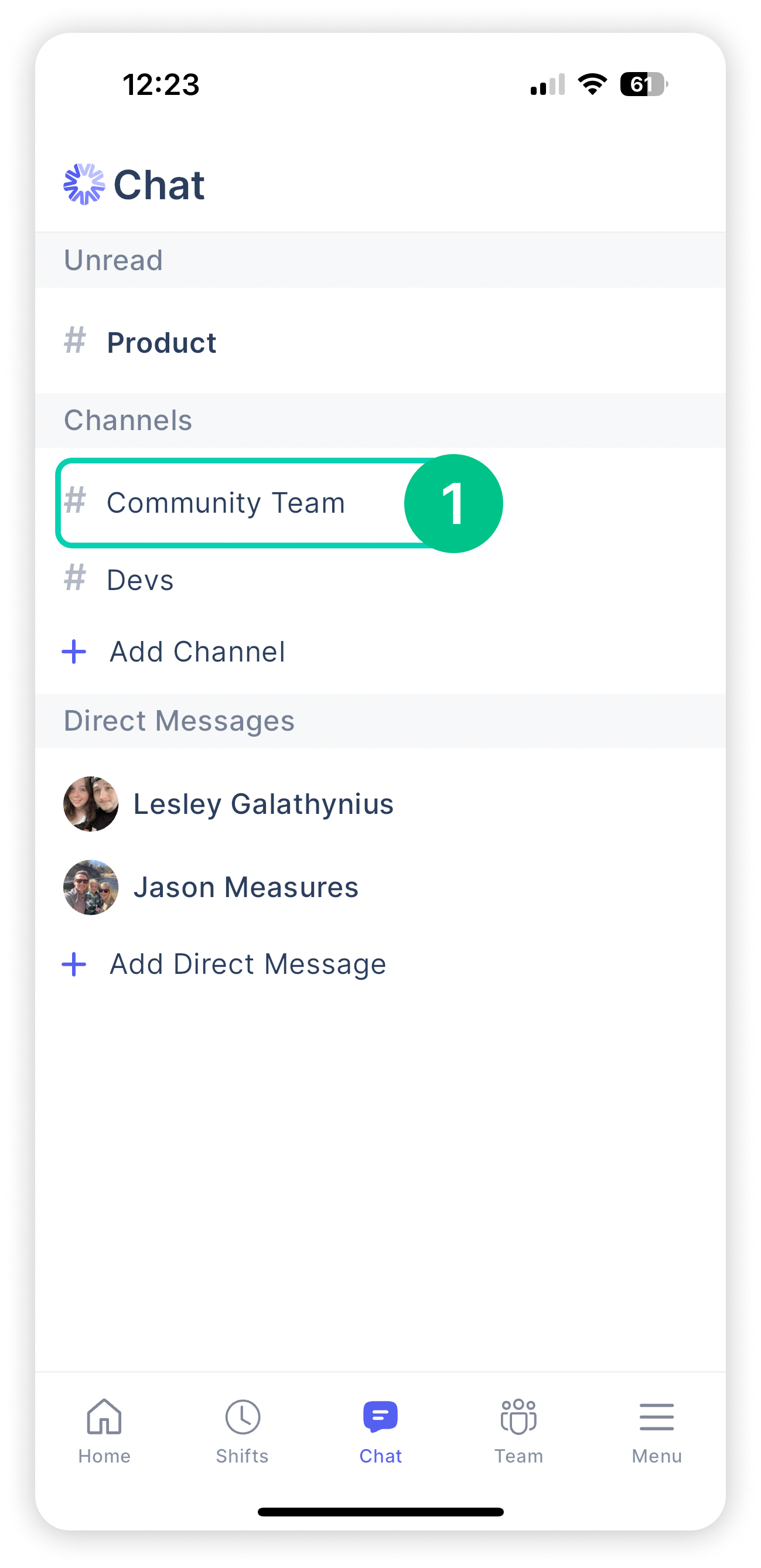Open the Home tab icon
761x1568 pixels.
pyautogui.click(x=104, y=1416)
